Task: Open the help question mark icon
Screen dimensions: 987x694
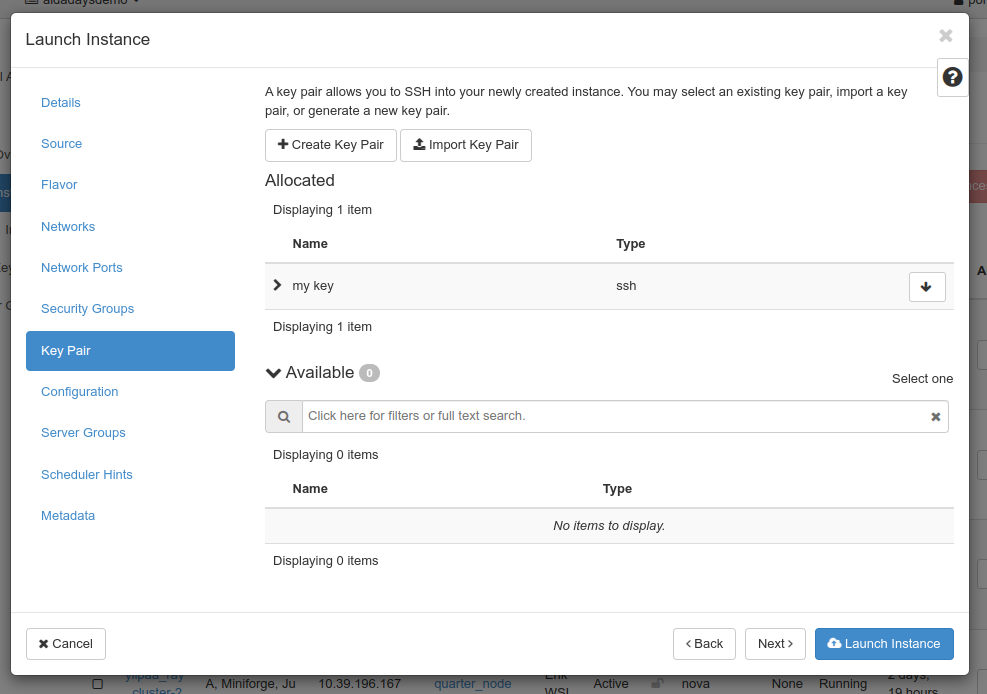Action: tap(952, 77)
